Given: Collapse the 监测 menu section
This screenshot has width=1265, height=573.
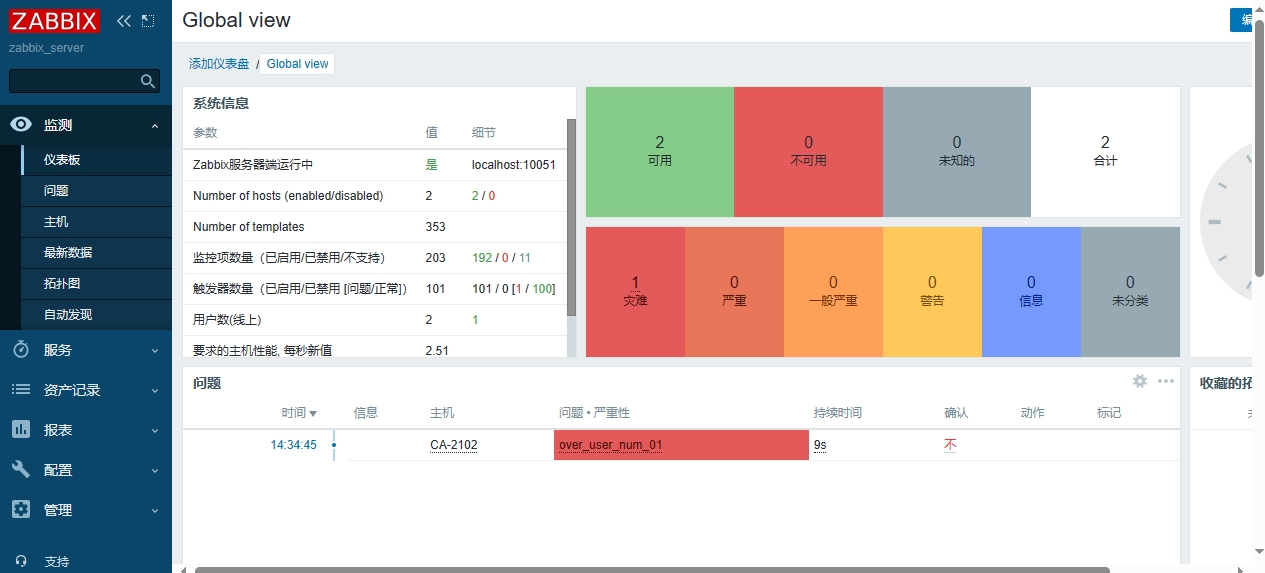Looking at the screenshot, I should click(x=155, y=125).
